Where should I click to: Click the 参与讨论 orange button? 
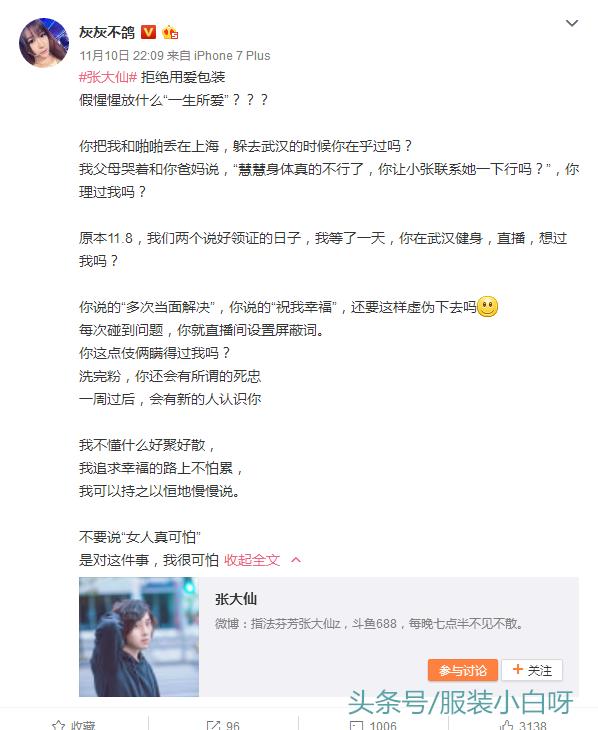coord(462,670)
